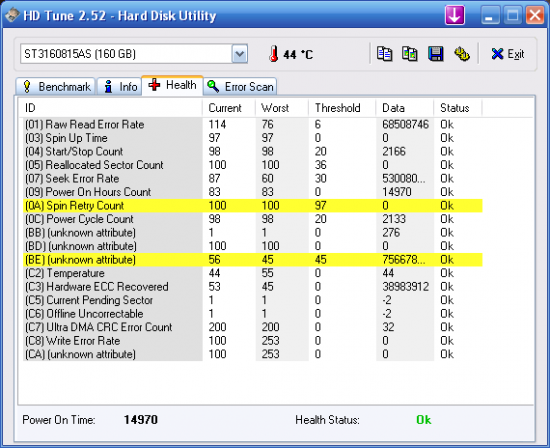The width and height of the screenshot is (550, 448).
Task: Click the green Health Status Ok value
Action: (x=423, y=420)
